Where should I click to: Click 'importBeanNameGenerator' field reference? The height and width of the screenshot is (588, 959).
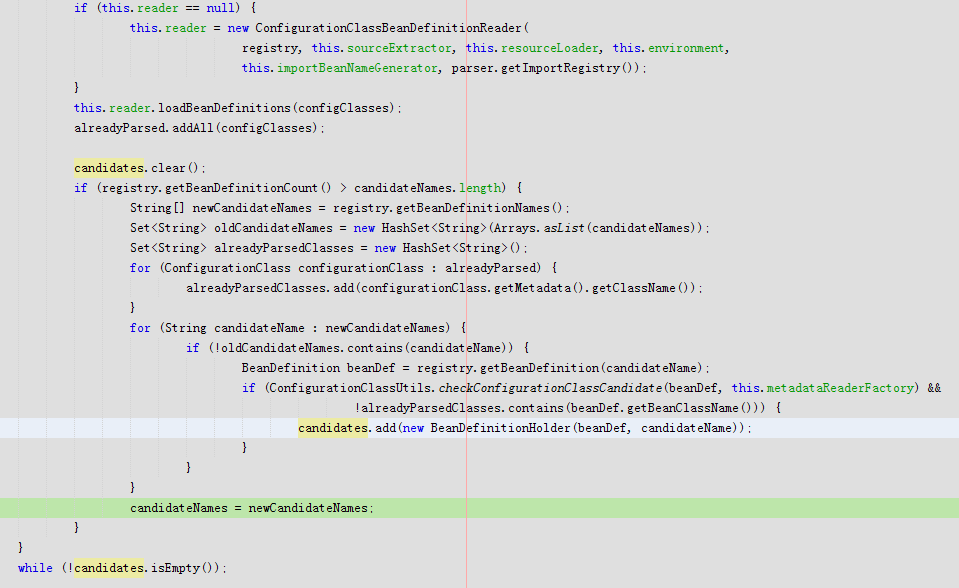357,68
